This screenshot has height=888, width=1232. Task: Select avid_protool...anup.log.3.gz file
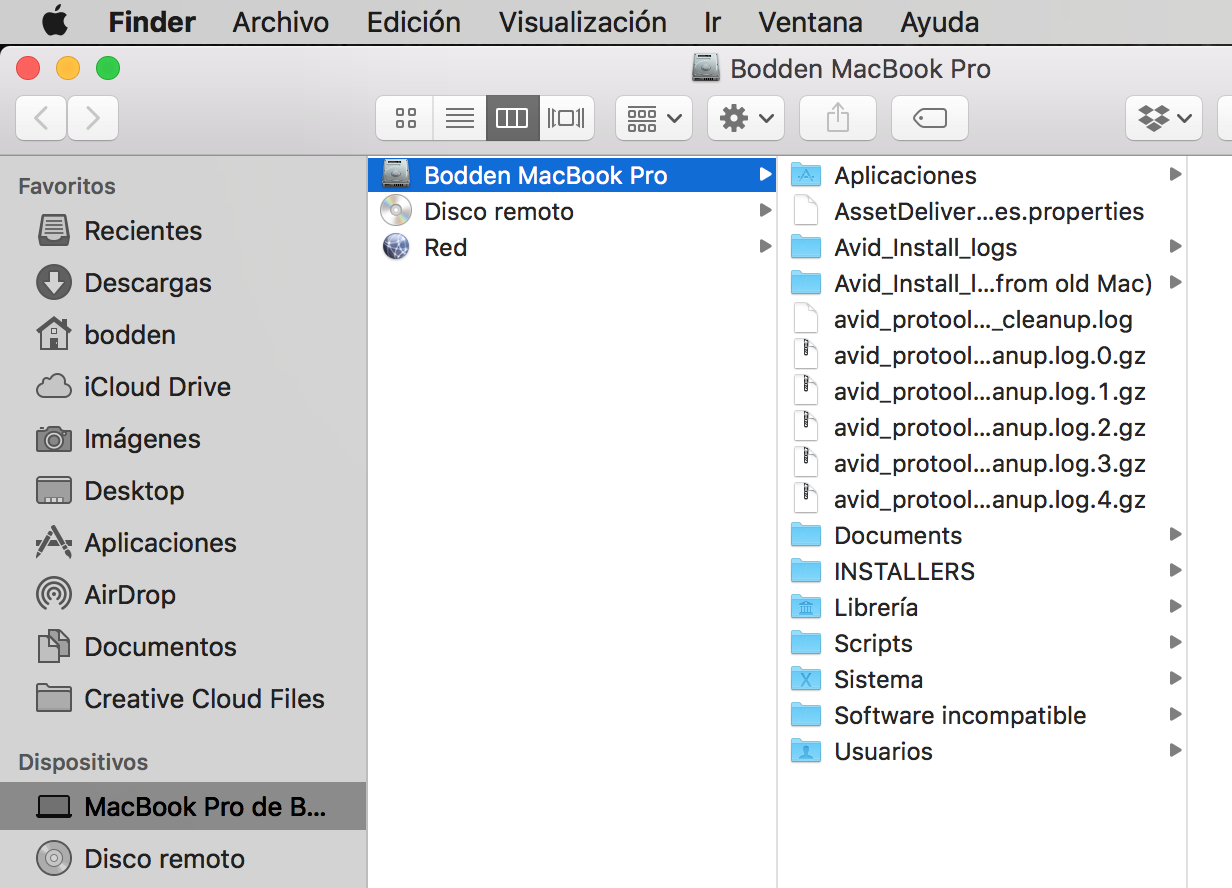[x=983, y=463]
